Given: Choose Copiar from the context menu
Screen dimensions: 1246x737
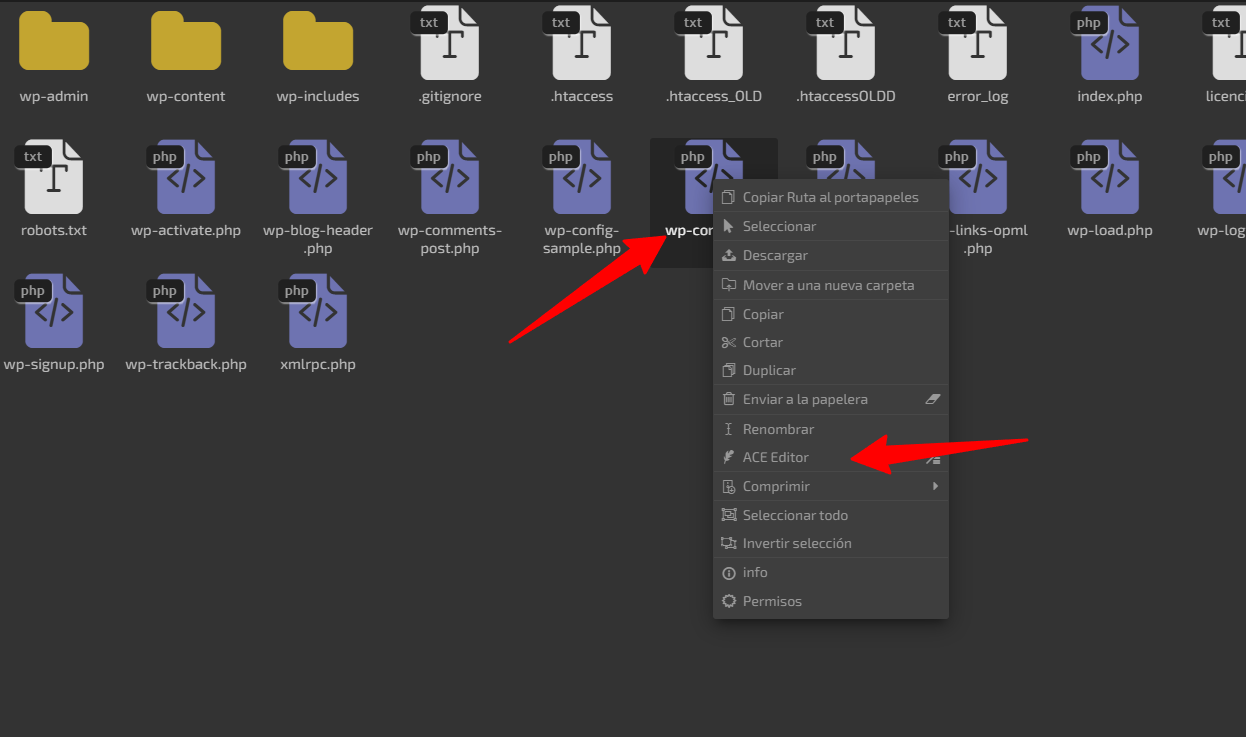Looking at the screenshot, I should click(830, 314).
